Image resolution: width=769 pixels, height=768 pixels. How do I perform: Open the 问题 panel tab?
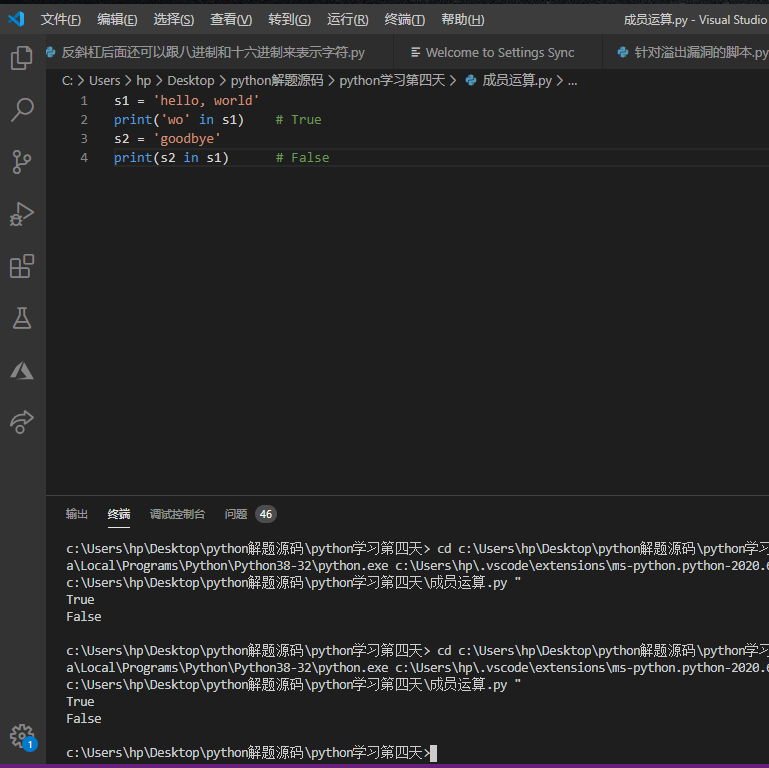(236, 514)
